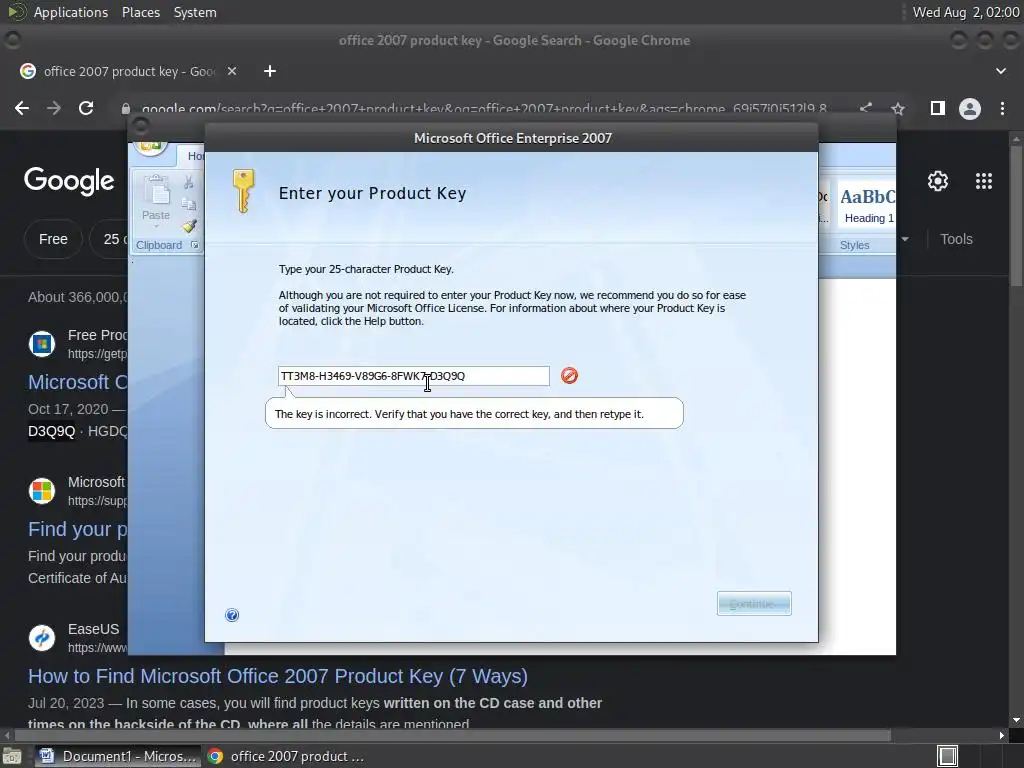Click the red invalid key indicator icon
This screenshot has height=768, width=1024.
pos(569,376)
